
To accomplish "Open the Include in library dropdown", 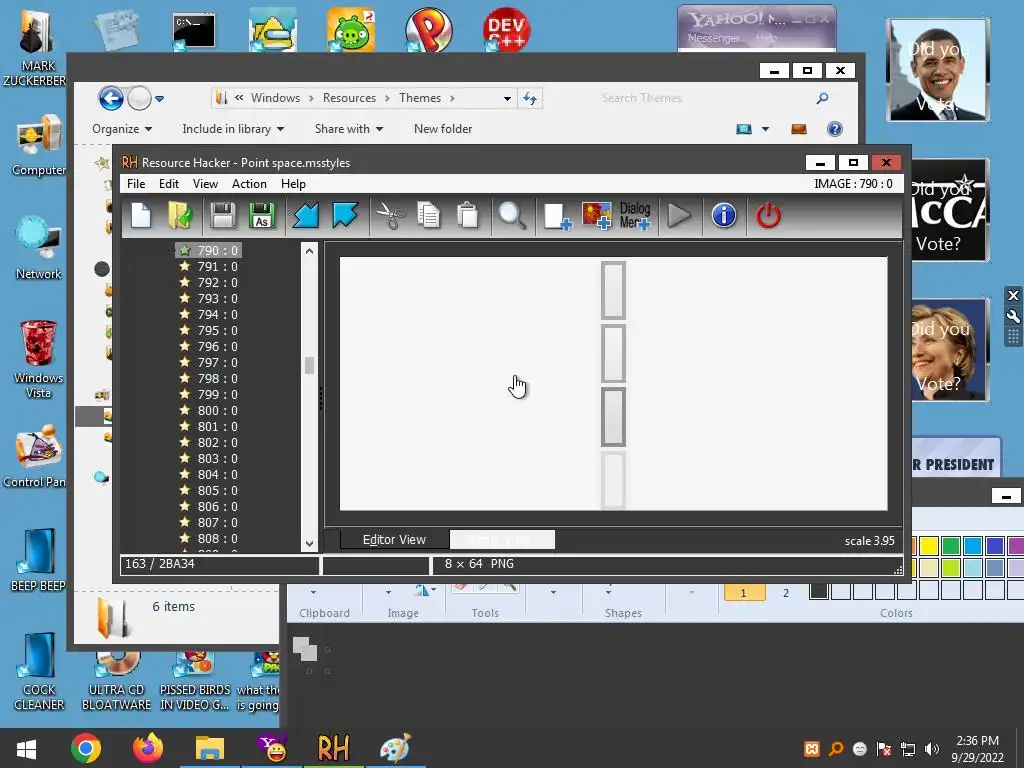I will [232, 129].
